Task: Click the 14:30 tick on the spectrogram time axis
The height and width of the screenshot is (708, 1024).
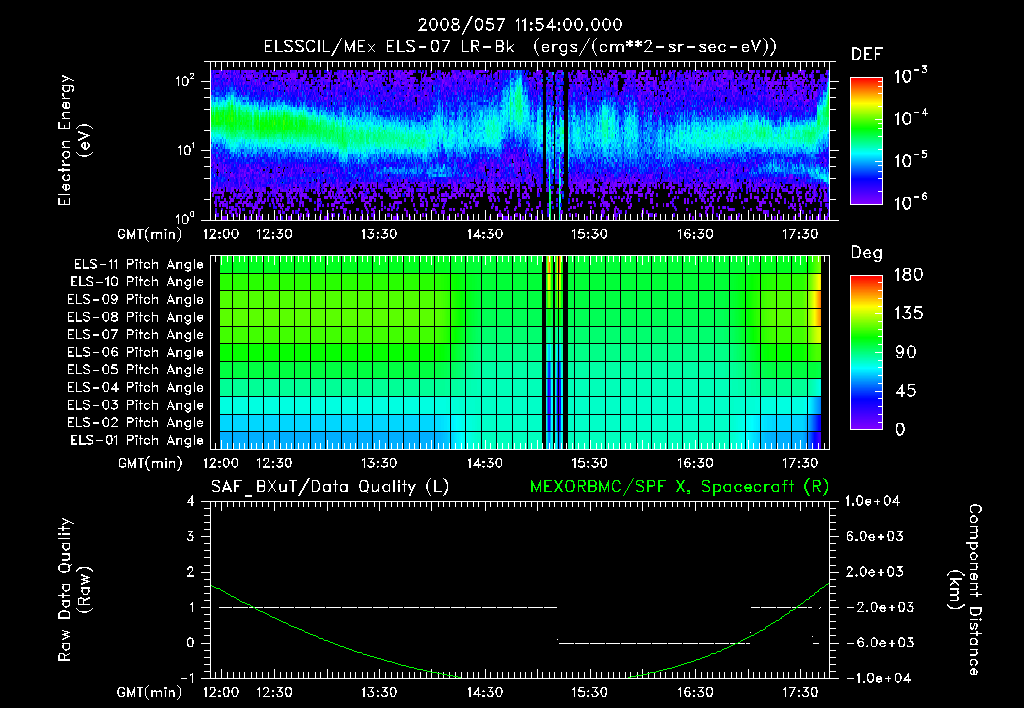Action: pyautogui.click(x=484, y=234)
